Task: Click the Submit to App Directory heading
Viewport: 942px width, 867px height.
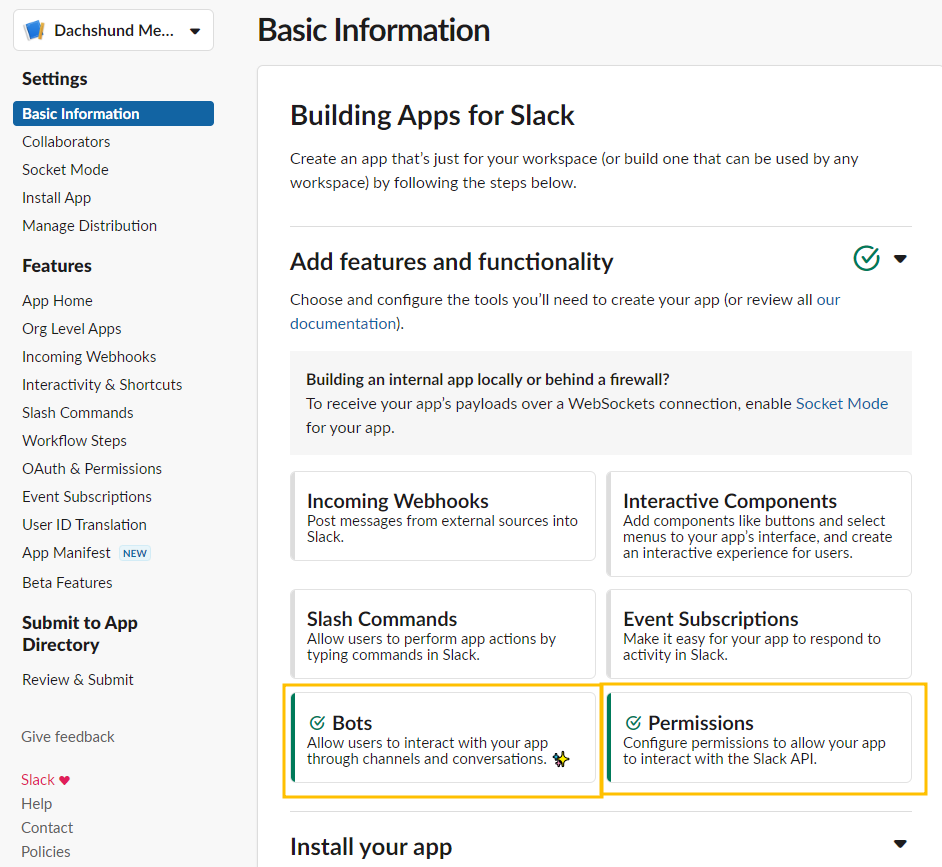Action: (x=80, y=633)
